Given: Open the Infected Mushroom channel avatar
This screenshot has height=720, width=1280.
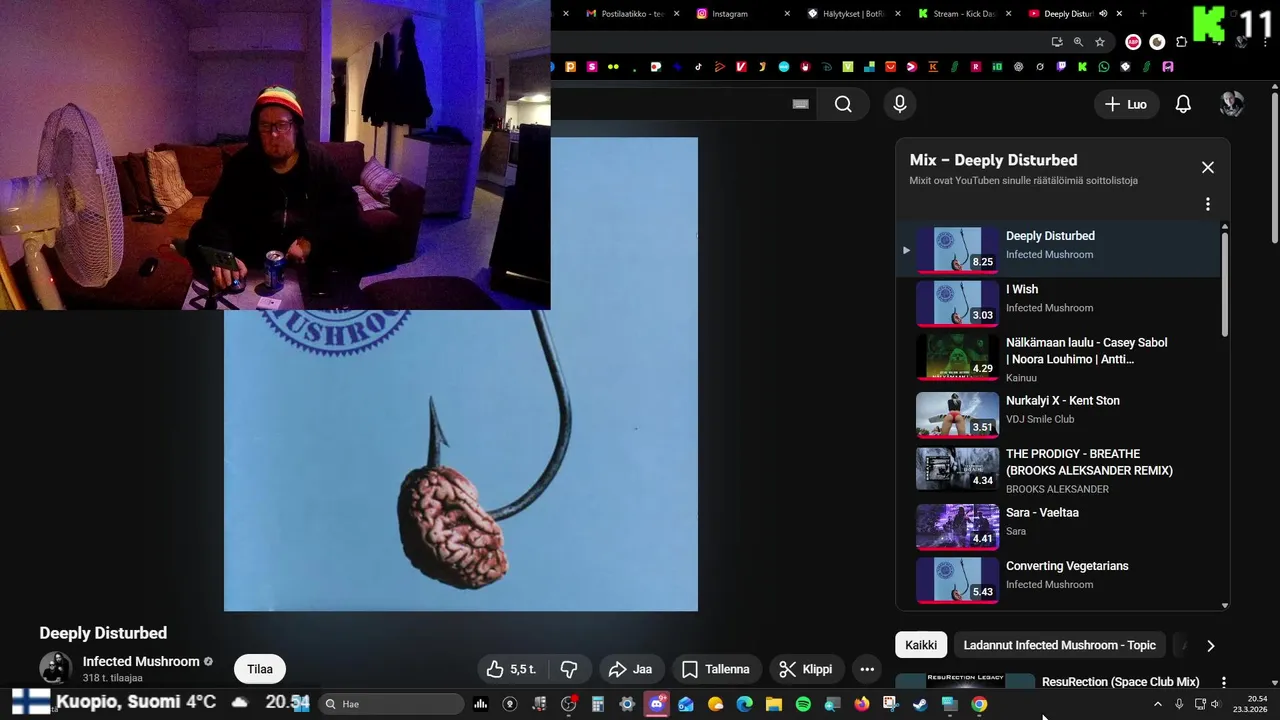Looking at the screenshot, I should (55, 669).
